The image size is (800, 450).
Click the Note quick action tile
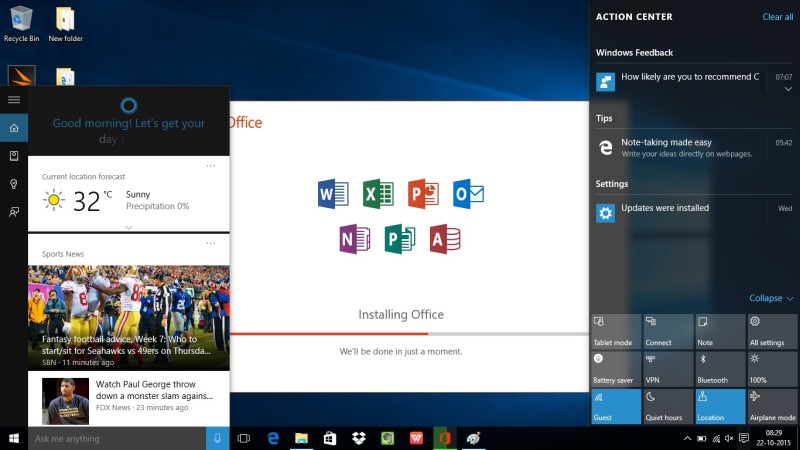[x=720, y=331]
